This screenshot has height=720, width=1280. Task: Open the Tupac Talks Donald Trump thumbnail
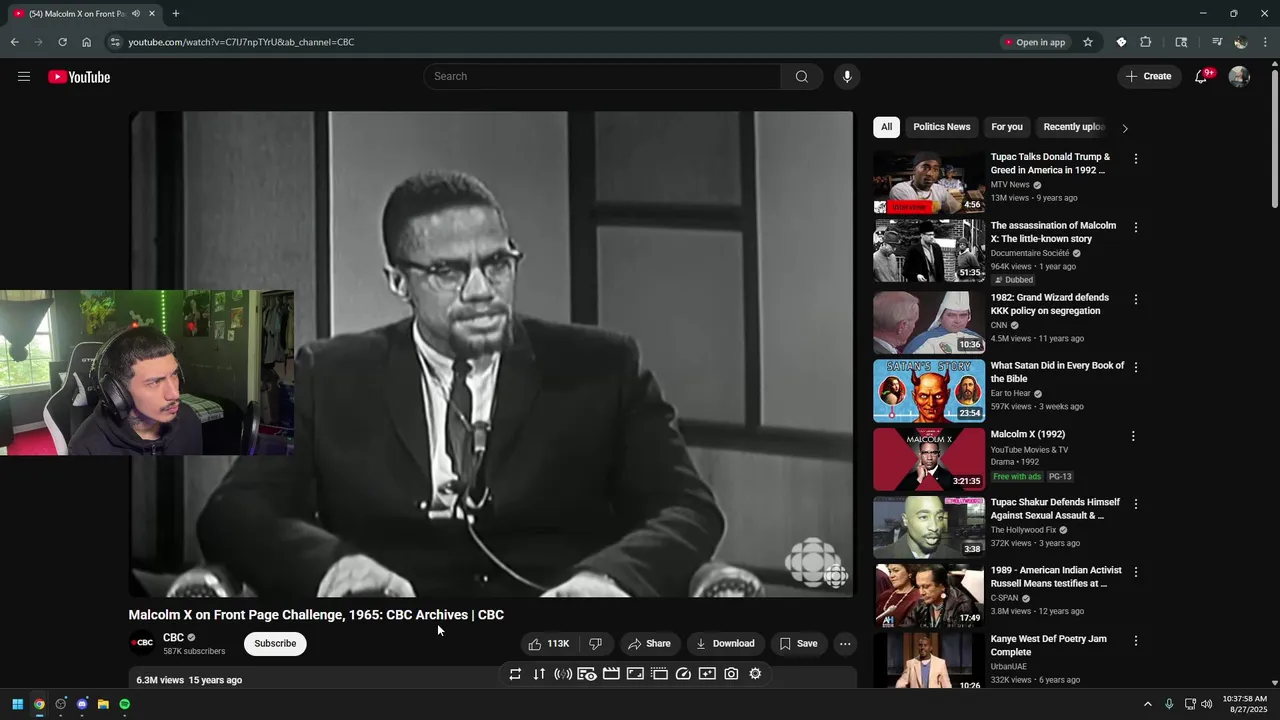(929, 182)
